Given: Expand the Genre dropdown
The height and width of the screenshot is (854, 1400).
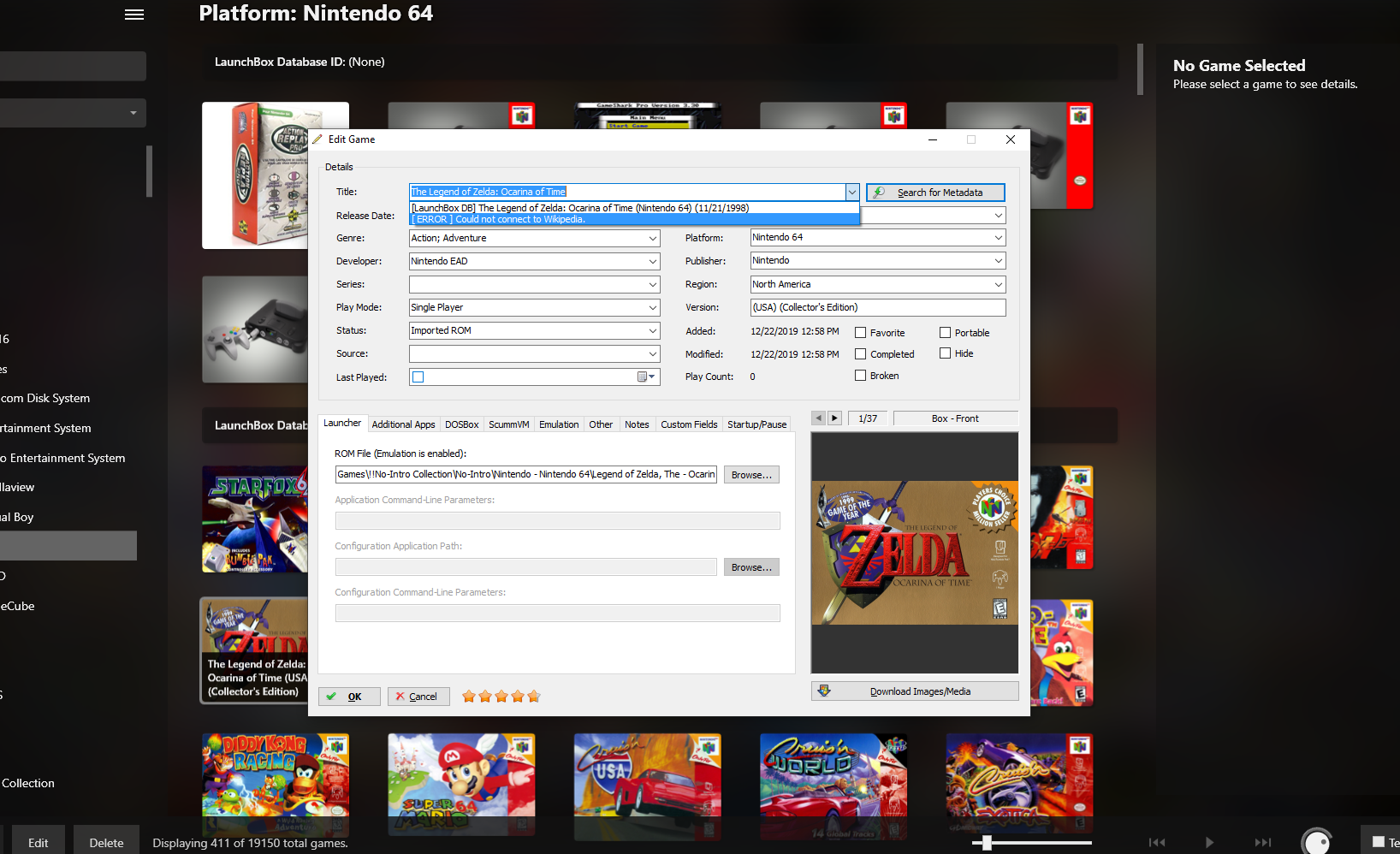Looking at the screenshot, I should tap(653, 238).
